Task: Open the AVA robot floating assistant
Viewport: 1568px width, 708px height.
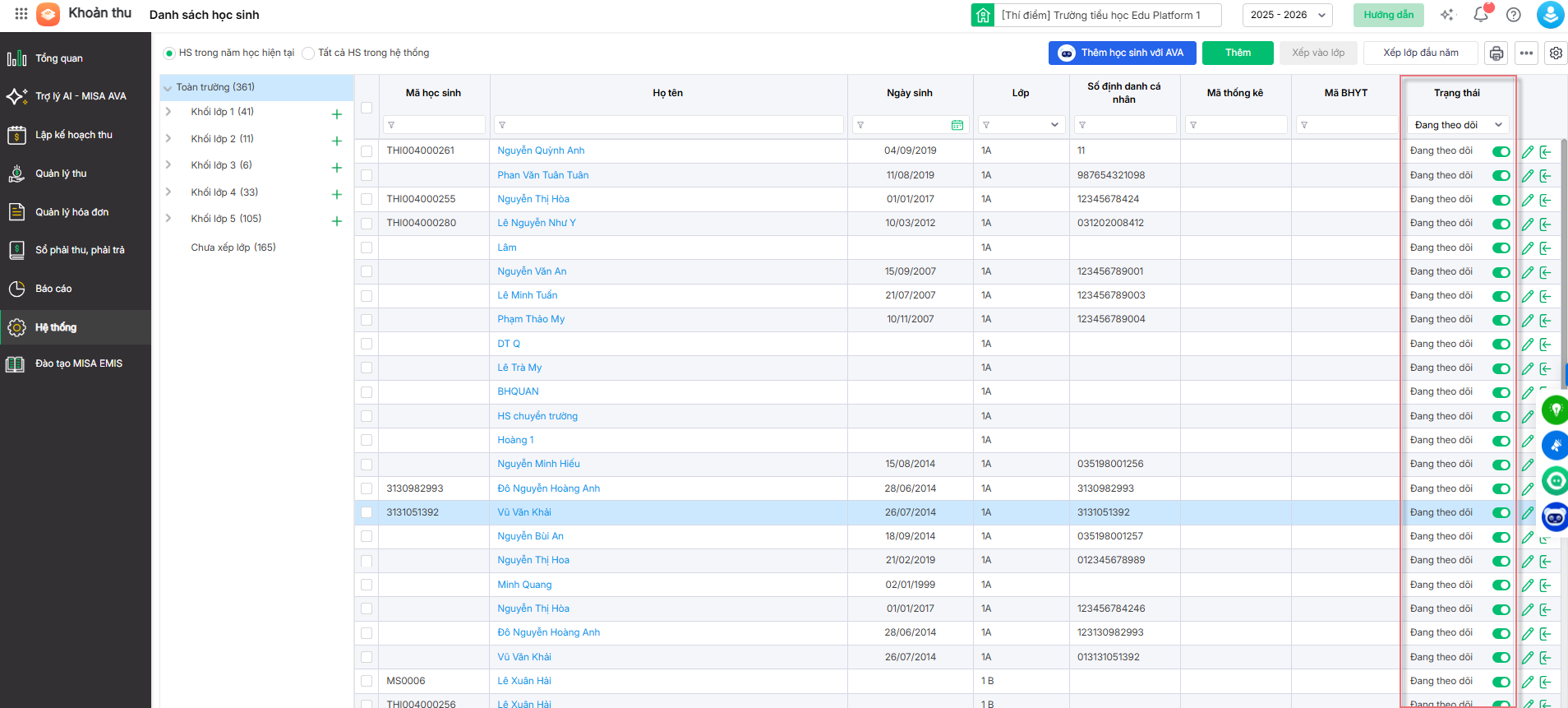Action: click(1555, 517)
